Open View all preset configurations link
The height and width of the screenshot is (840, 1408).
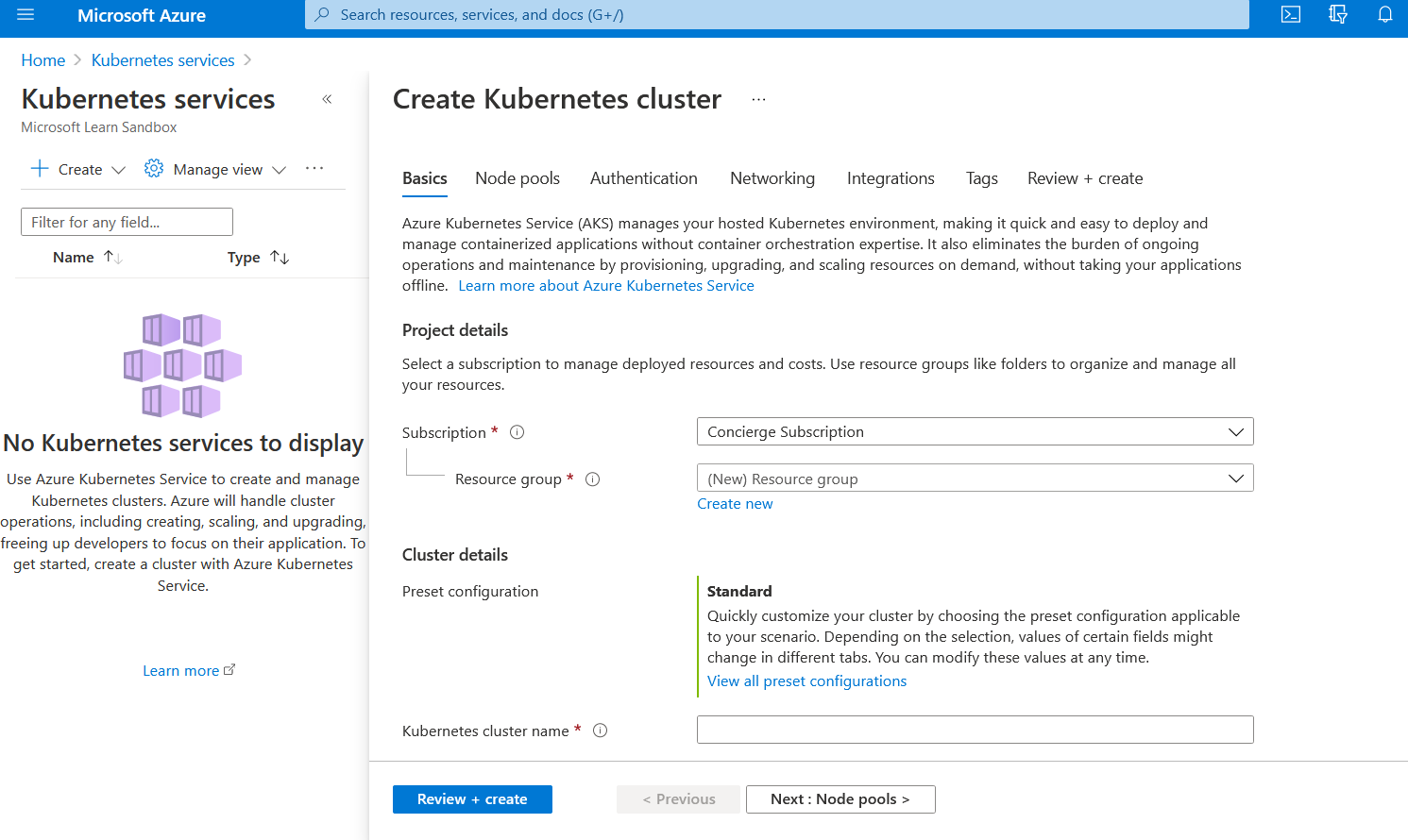click(x=806, y=680)
